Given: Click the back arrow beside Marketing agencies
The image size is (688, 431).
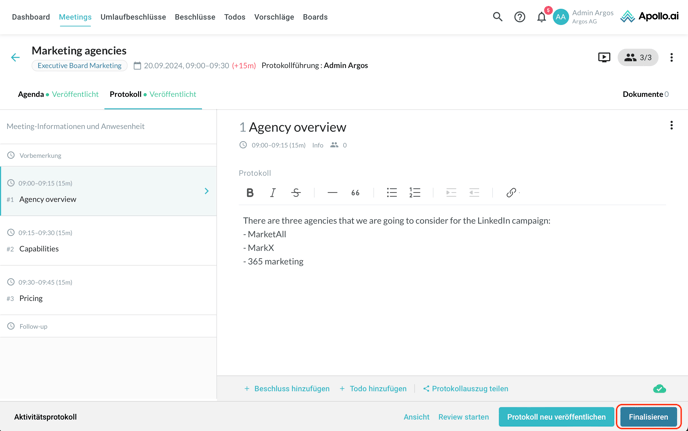Looking at the screenshot, I should pos(15,58).
